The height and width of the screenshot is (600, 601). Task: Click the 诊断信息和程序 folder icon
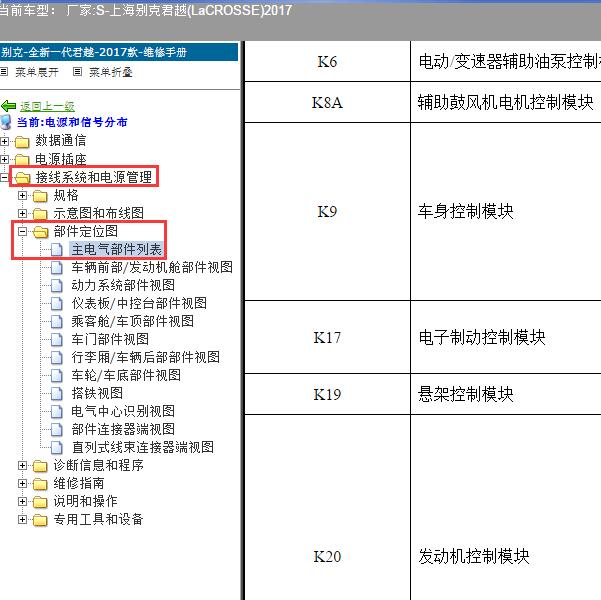pyautogui.click(x=40, y=466)
